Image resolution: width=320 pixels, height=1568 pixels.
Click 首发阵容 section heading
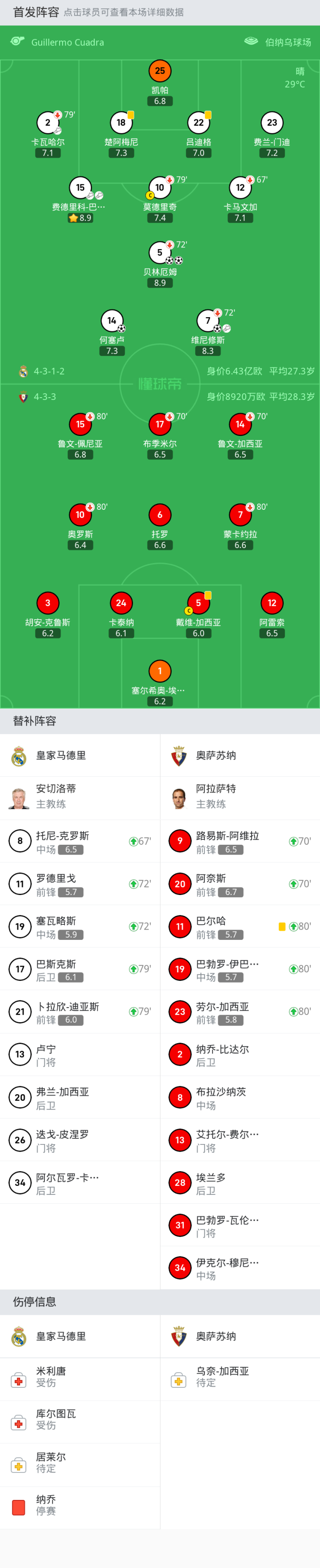(36, 12)
